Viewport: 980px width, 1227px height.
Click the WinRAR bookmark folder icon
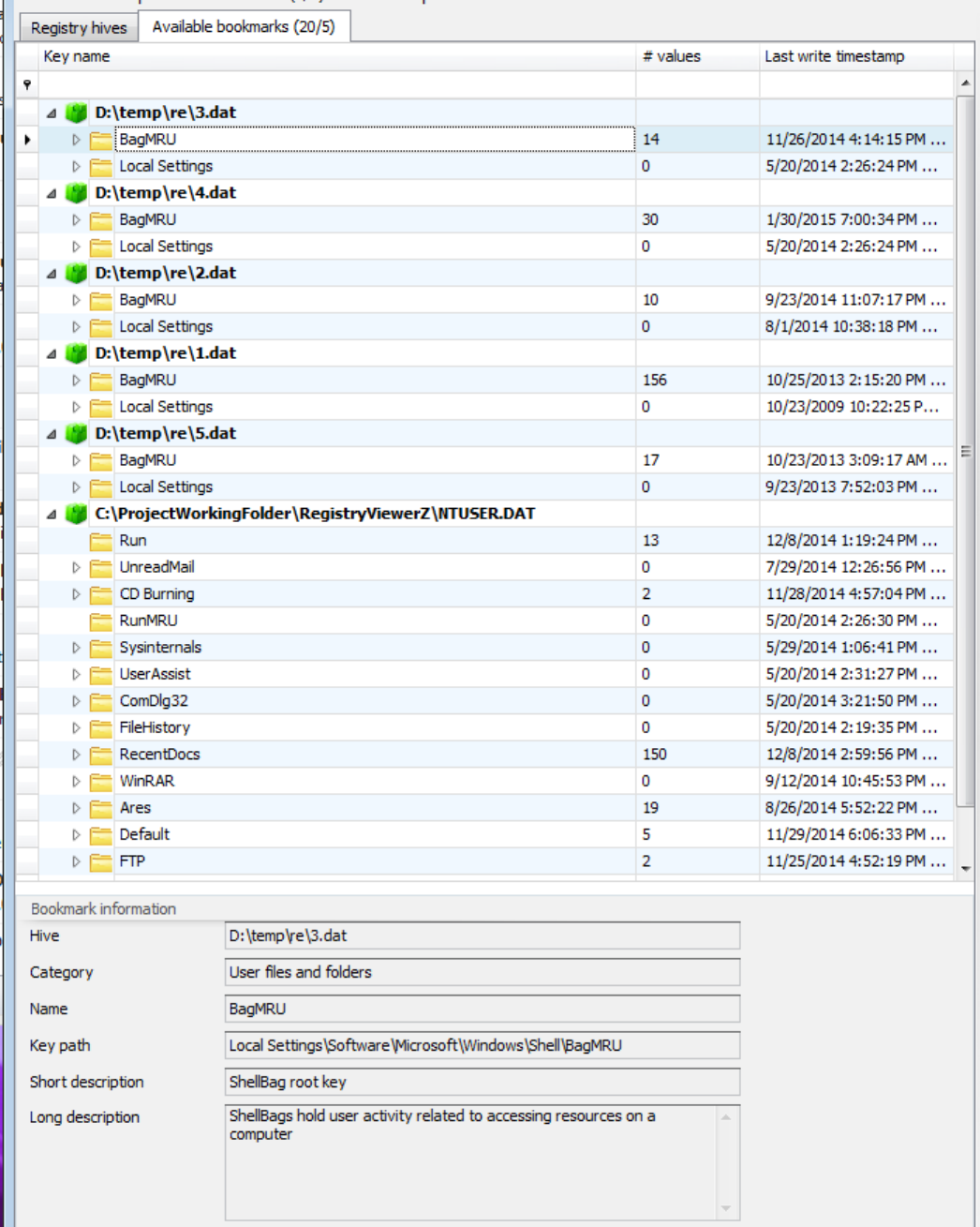(x=101, y=781)
